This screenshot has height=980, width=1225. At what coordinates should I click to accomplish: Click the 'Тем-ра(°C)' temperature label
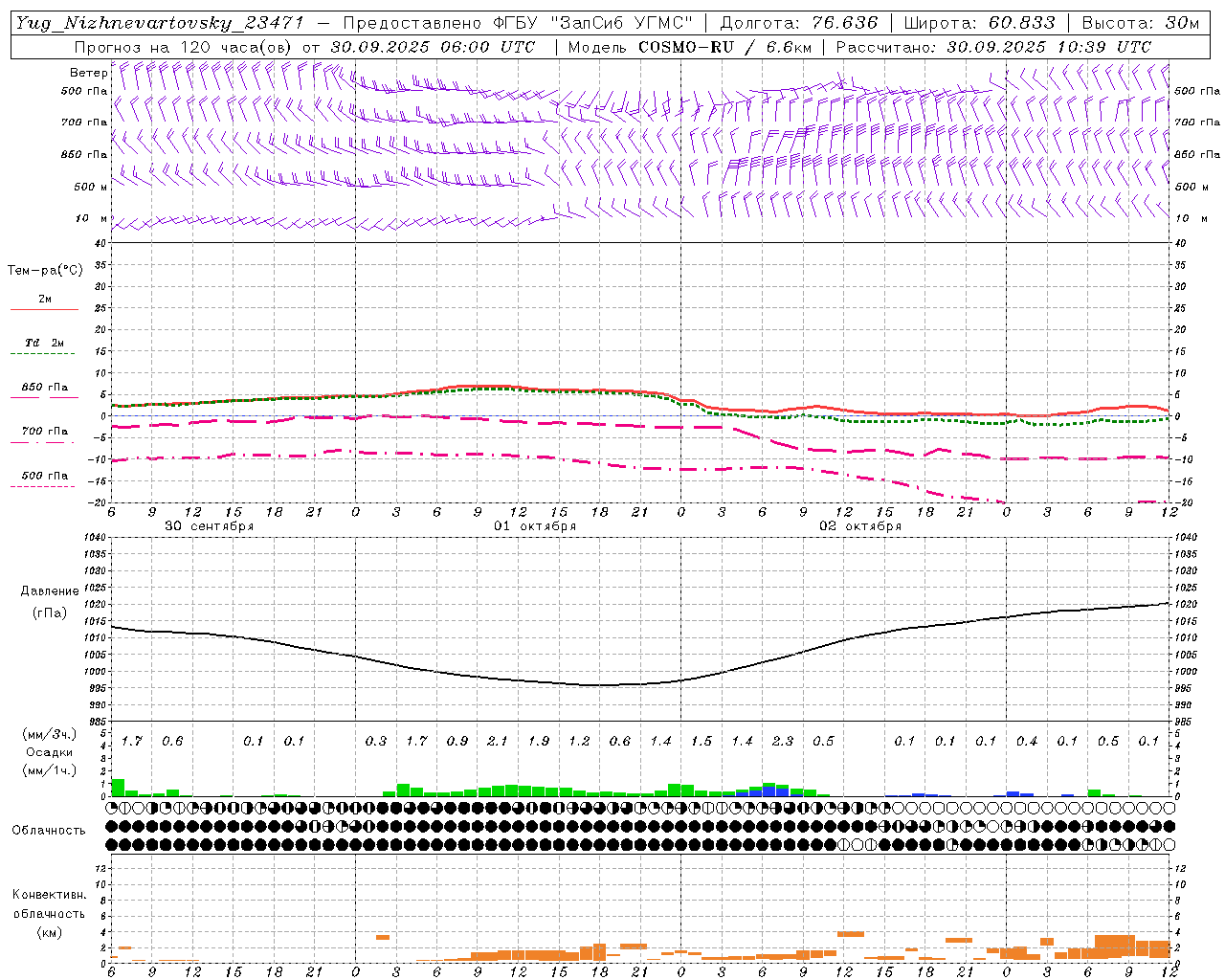[45, 271]
